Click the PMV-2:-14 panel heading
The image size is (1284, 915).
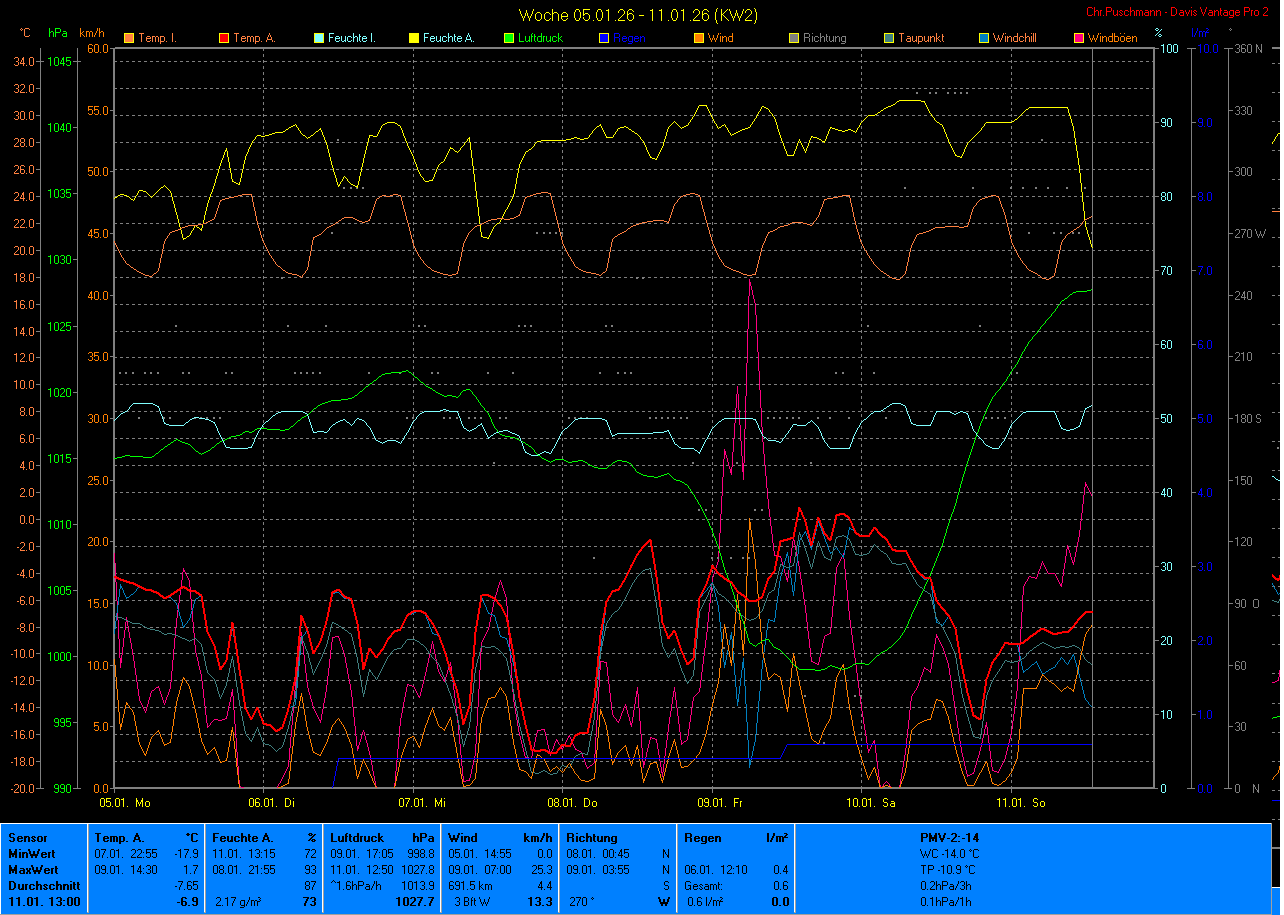point(949,838)
